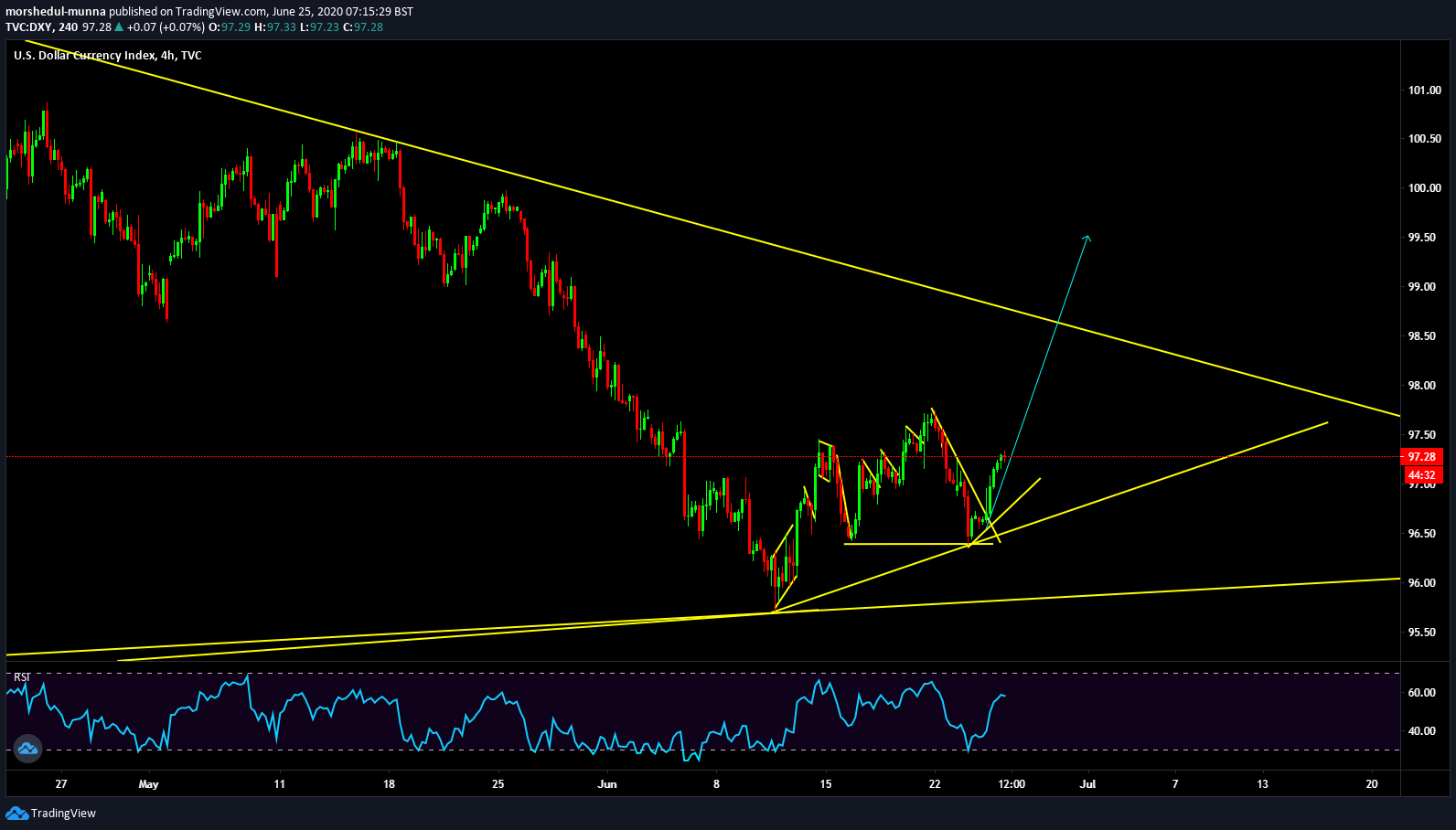Click the 99.50 price axis label

click(1421, 238)
